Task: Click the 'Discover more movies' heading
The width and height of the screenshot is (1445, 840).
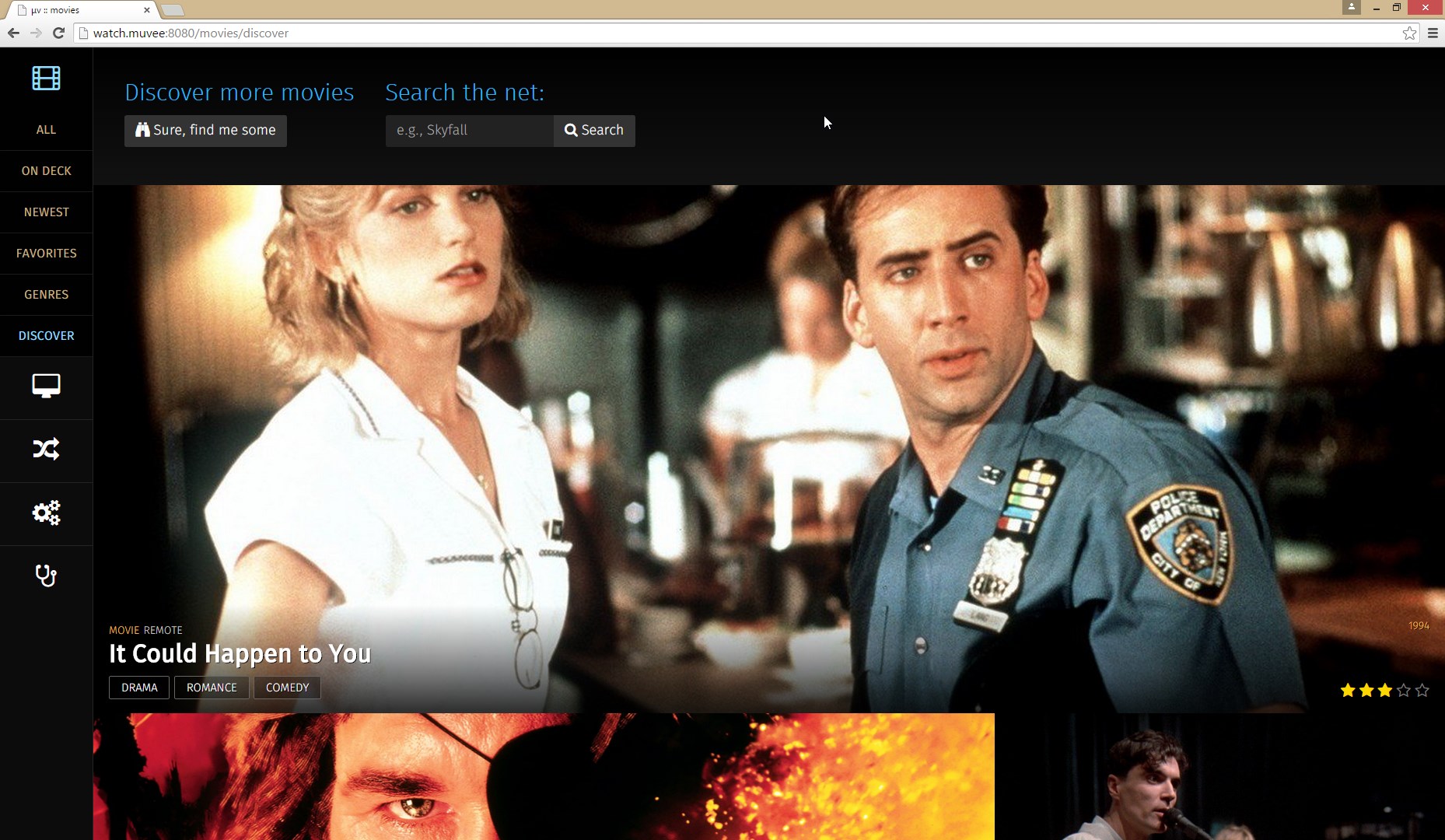Action: (x=240, y=92)
